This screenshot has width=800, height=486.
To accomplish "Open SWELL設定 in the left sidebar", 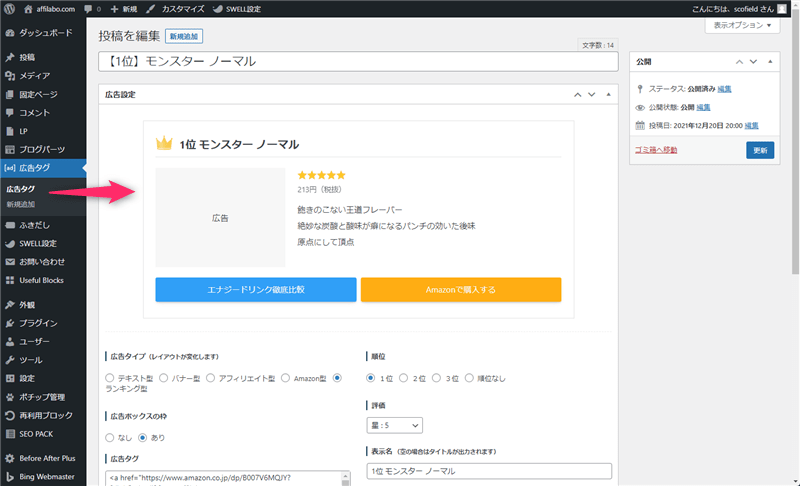I will point(43,243).
